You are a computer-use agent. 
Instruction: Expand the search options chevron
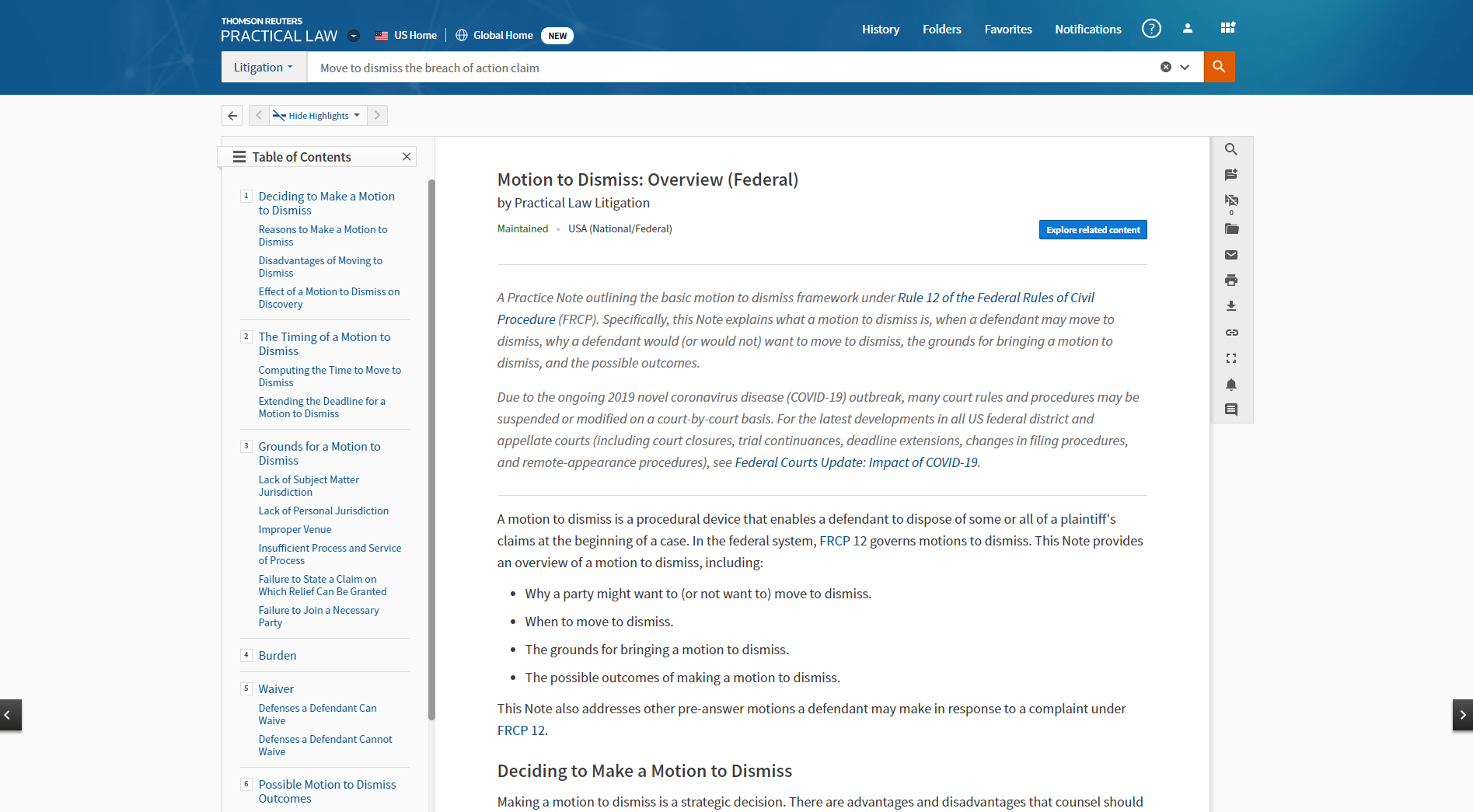pyautogui.click(x=1185, y=68)
